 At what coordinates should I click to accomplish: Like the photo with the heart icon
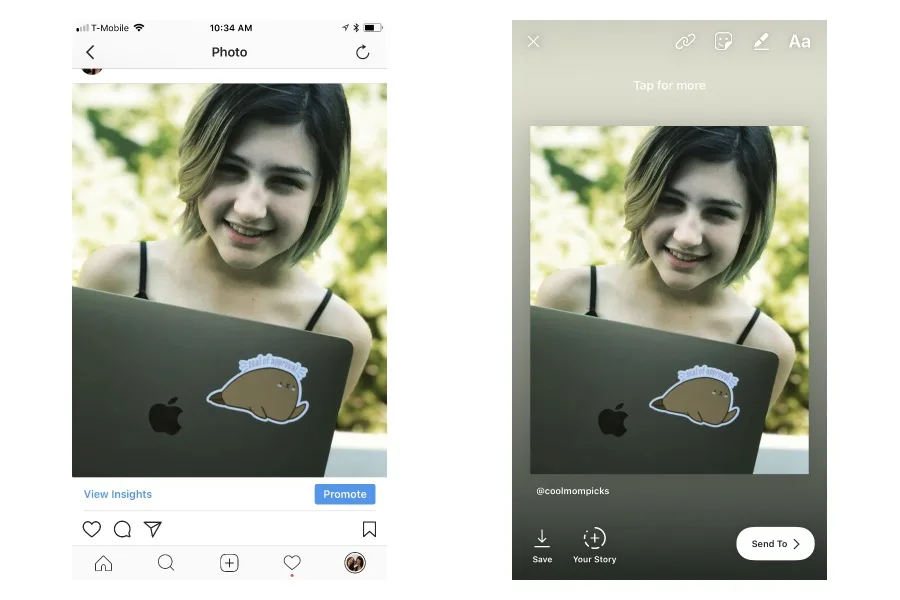92,528
